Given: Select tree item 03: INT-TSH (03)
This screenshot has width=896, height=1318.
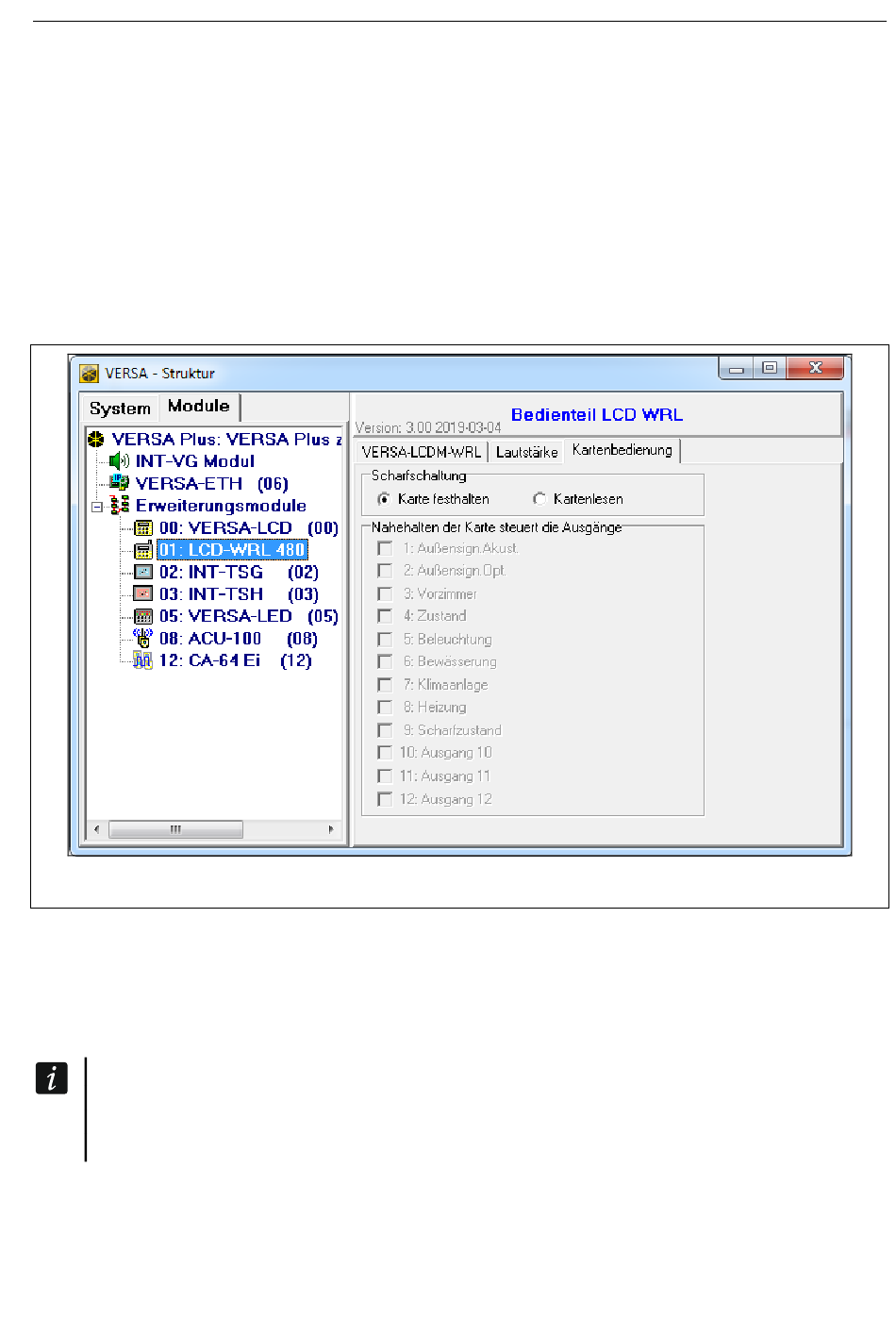Looking at the screenshot, I should pos(239,594).
